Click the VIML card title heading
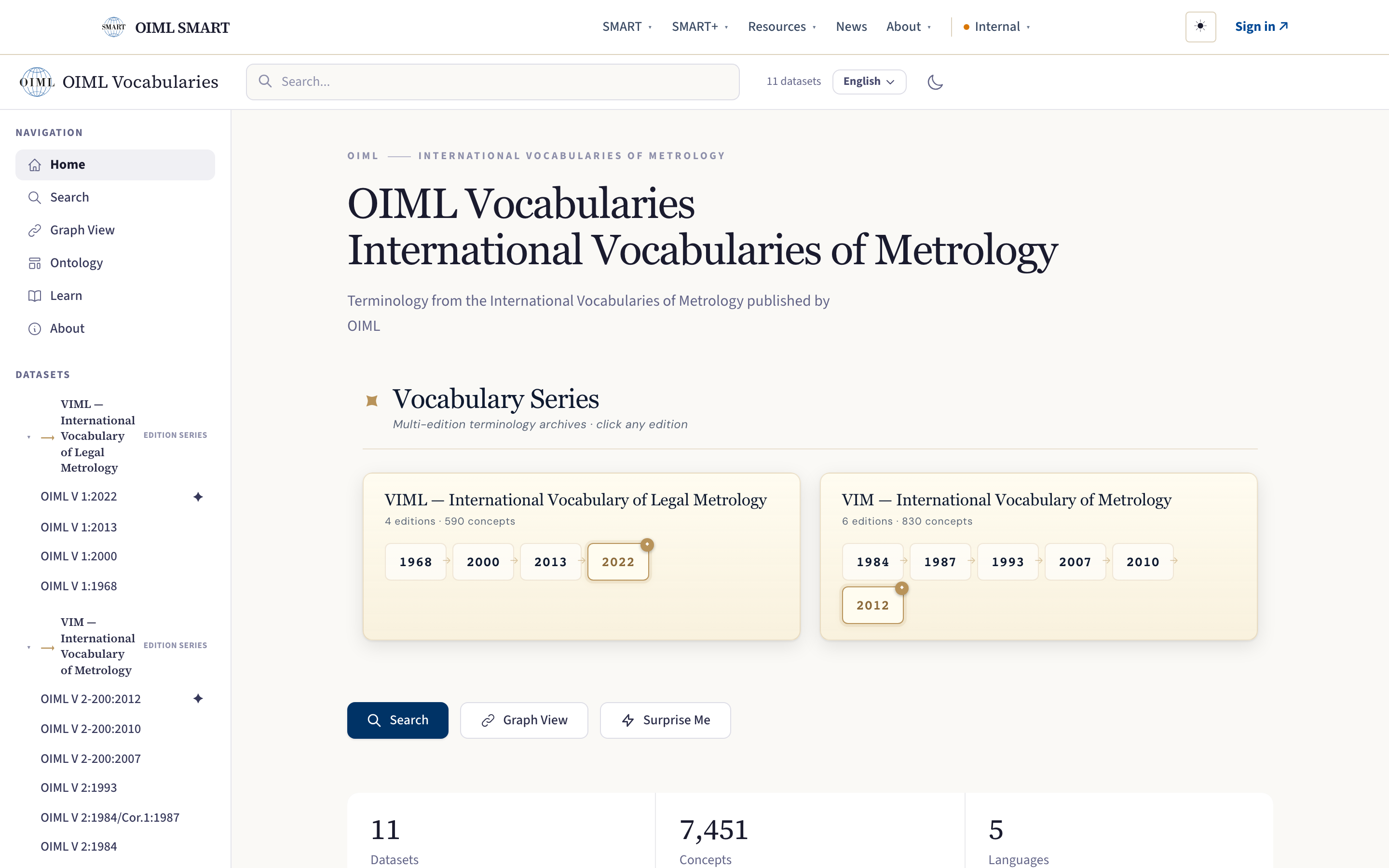Screen dimensions: 1389x868 576,500
